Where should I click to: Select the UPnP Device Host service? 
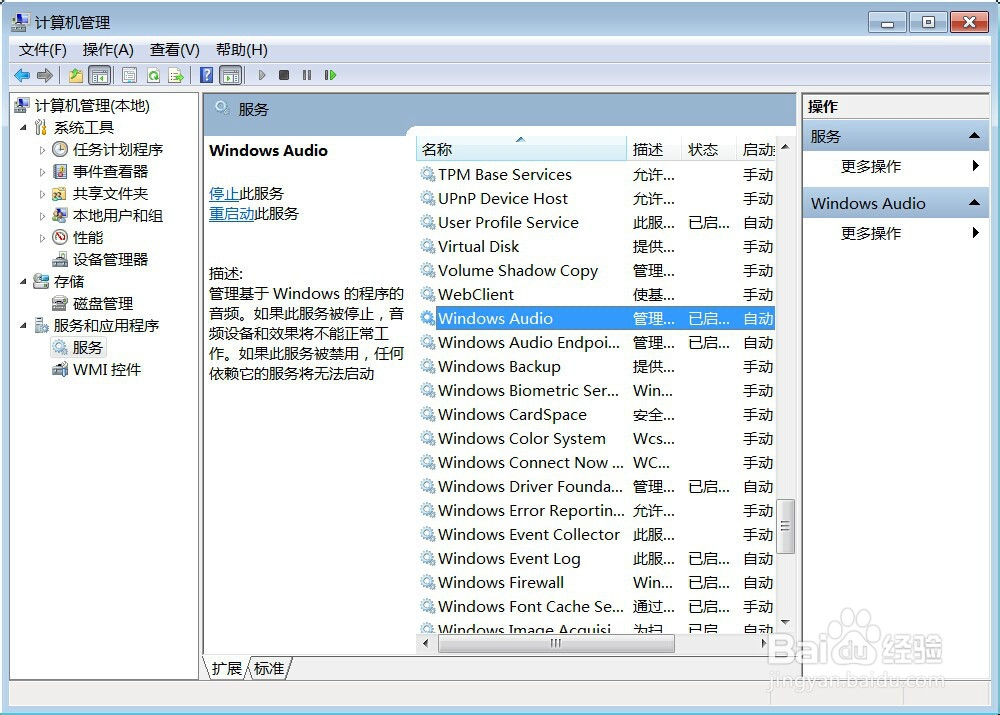click(x=596, y=199)
